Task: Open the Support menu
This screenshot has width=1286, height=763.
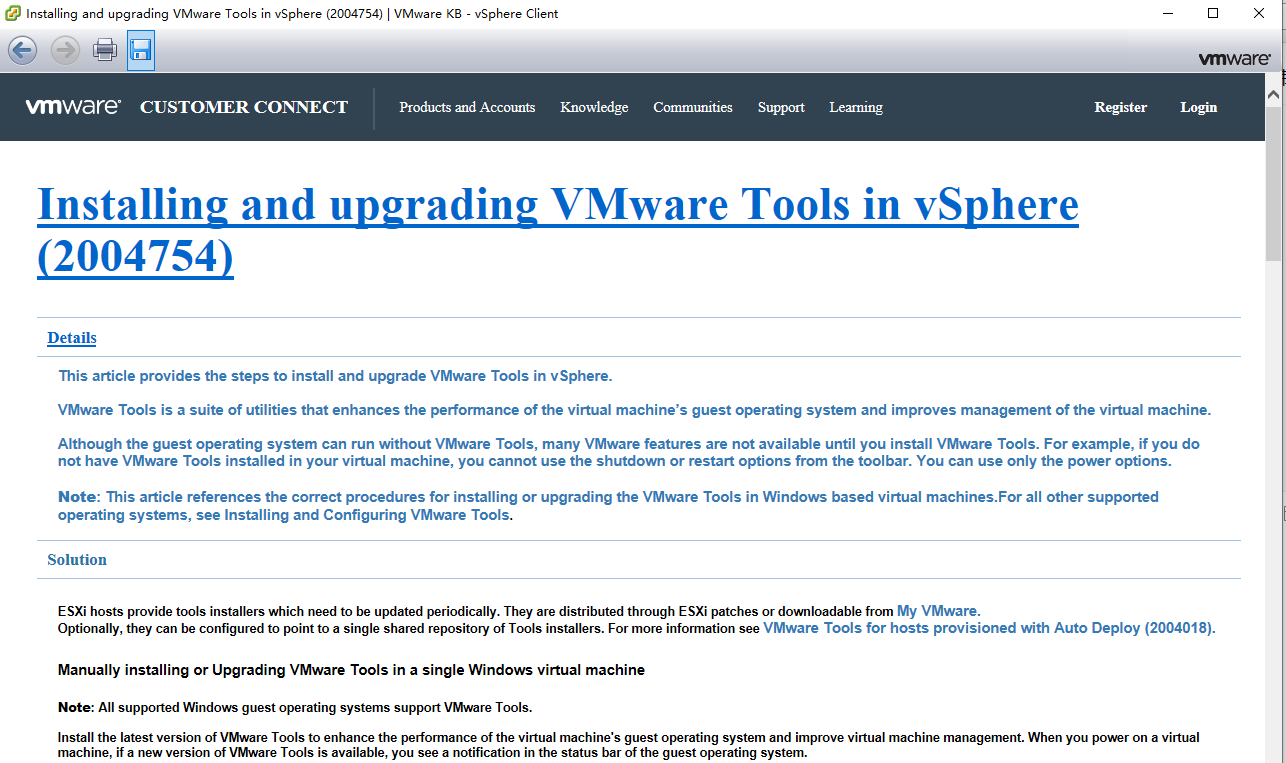Action: 781,107
